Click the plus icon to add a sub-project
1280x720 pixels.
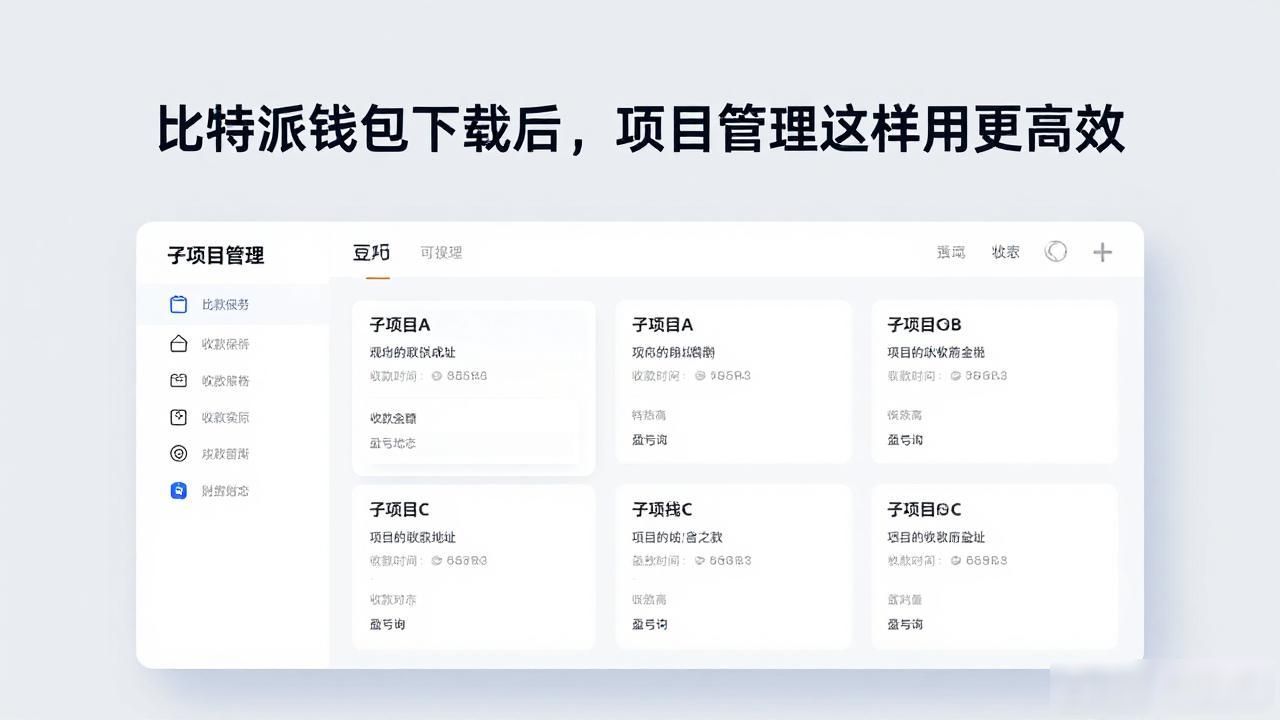(x=1102, y=252)
